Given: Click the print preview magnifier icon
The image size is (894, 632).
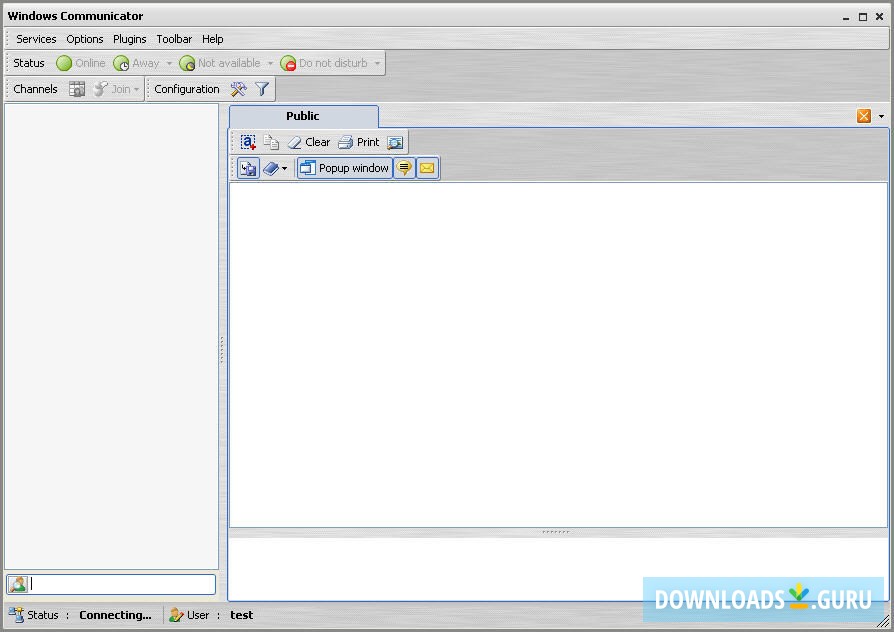Looking at the screenshot, I should pyautogui.click(x=395, y=142).
